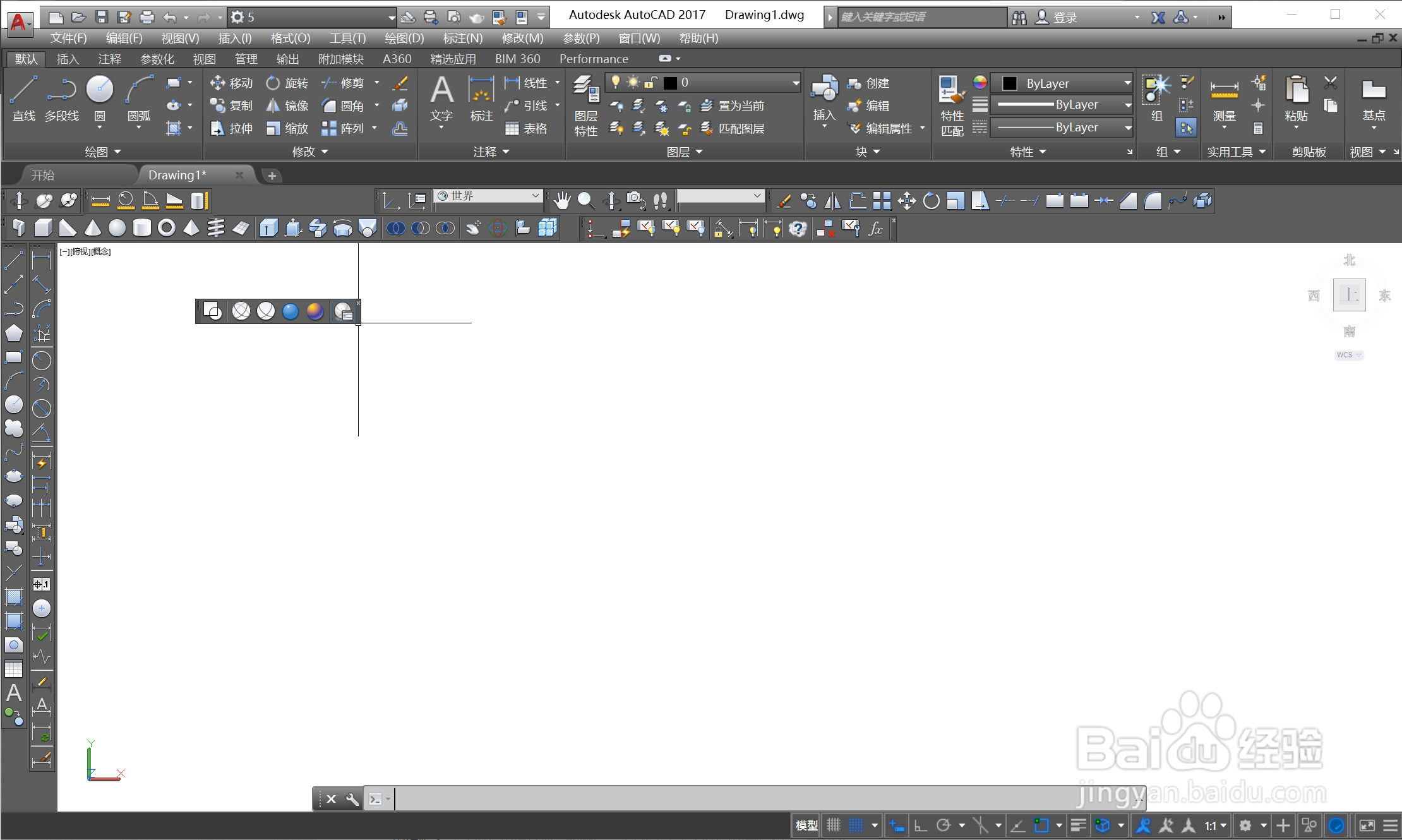
Task: Select the 直线 line tool in ribbon
Action: [x=23, y=98]
